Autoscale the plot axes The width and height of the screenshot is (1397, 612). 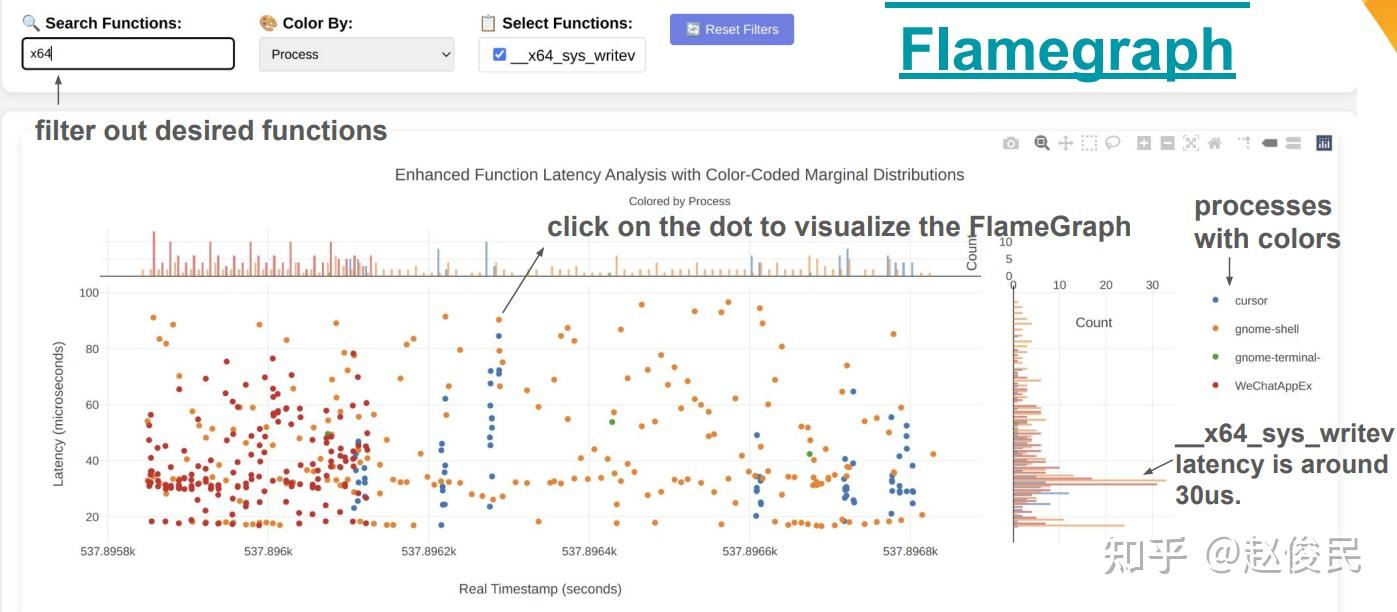[x=1191, y=143]
